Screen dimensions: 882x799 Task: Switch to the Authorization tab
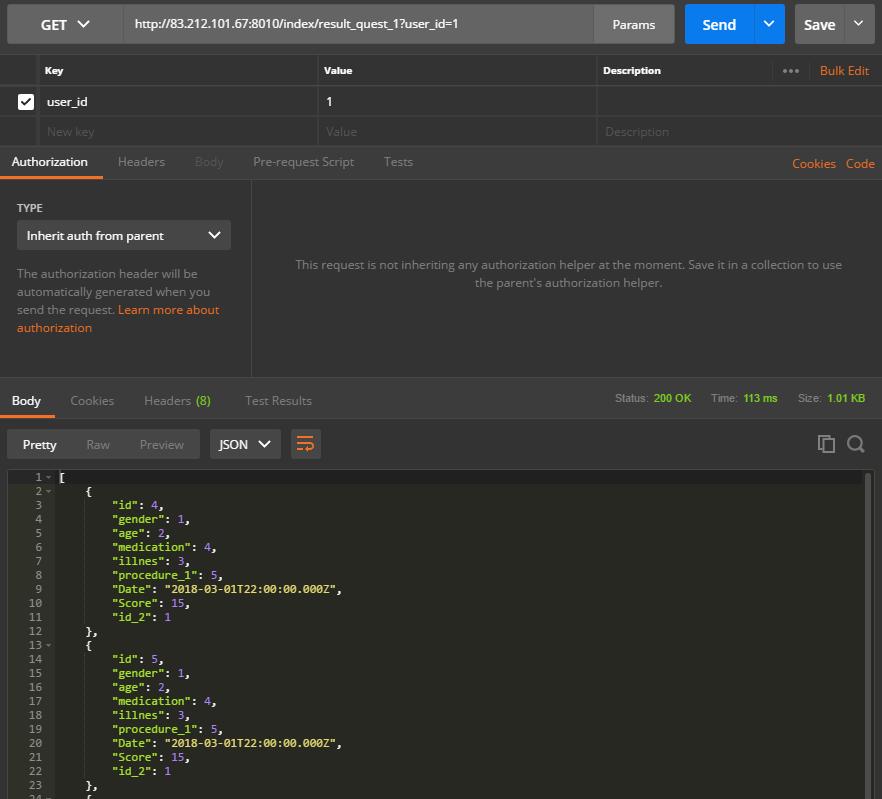coord(50,162)
